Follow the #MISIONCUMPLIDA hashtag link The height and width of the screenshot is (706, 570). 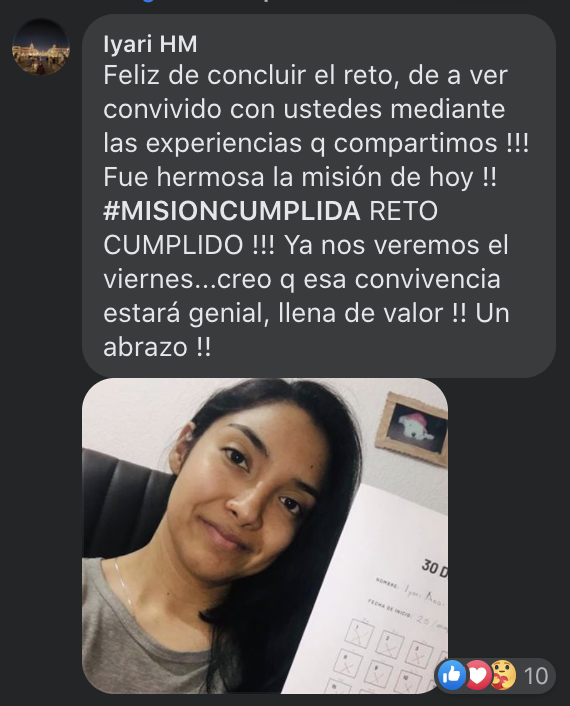click(232, 211)
